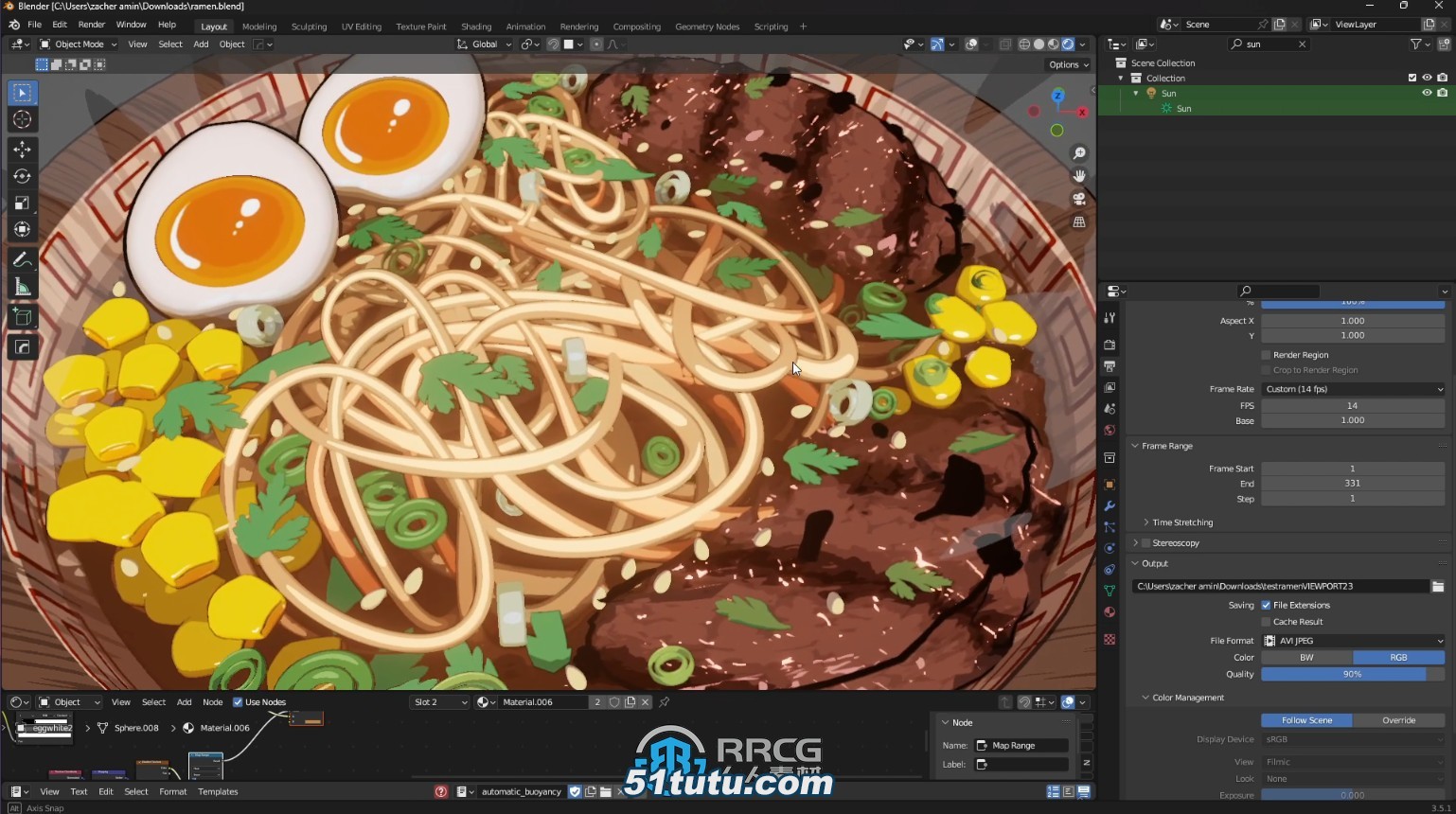Disable Sun in renders camera icon

pyautogui.click(x=1442, y=93)
